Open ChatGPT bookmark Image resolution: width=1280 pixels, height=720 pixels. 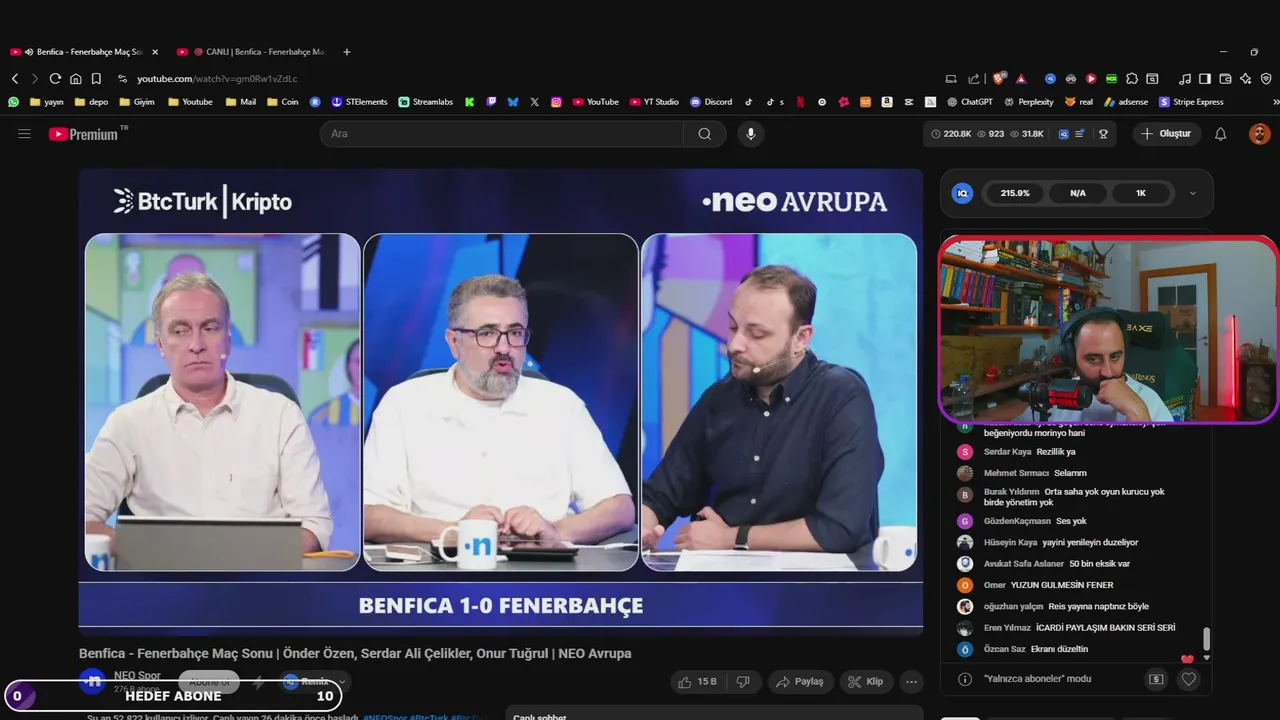[x=969, y=102]
